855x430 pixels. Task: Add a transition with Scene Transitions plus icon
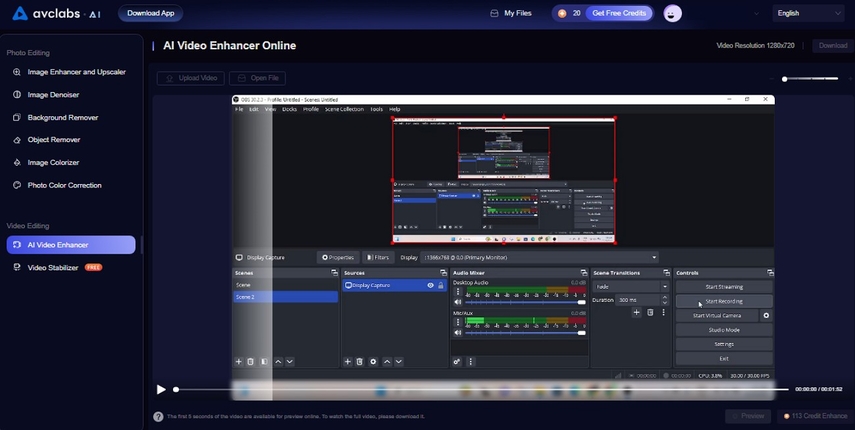coord(636,312)
